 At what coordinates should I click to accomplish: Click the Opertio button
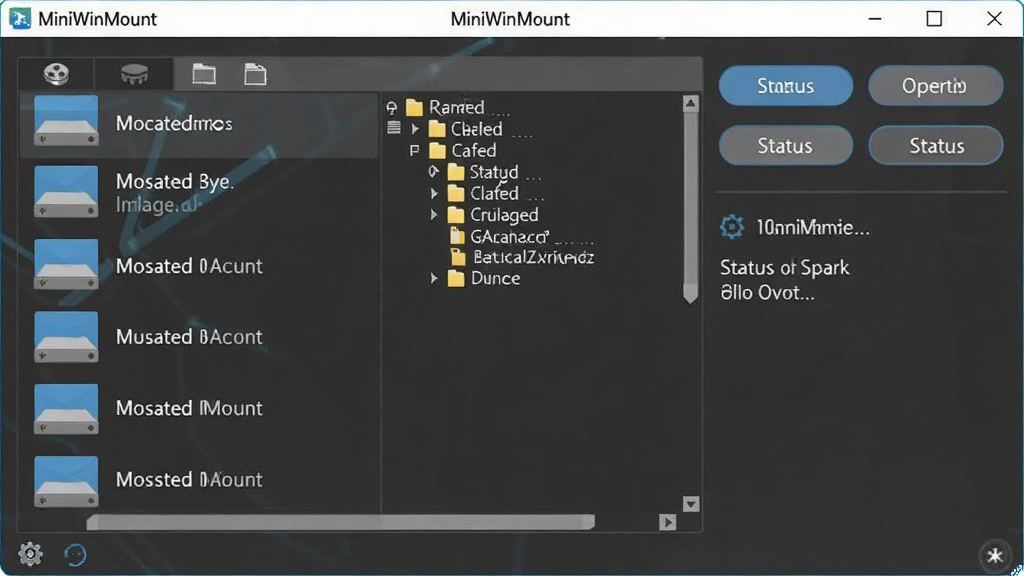click(x=935, y=86)
